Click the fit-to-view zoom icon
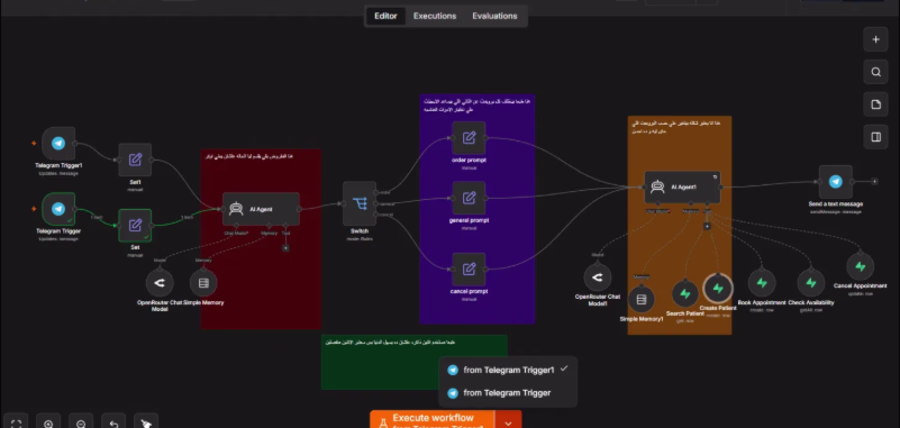The width and height of the screenshot is (900, 428). tap(16, 423)
